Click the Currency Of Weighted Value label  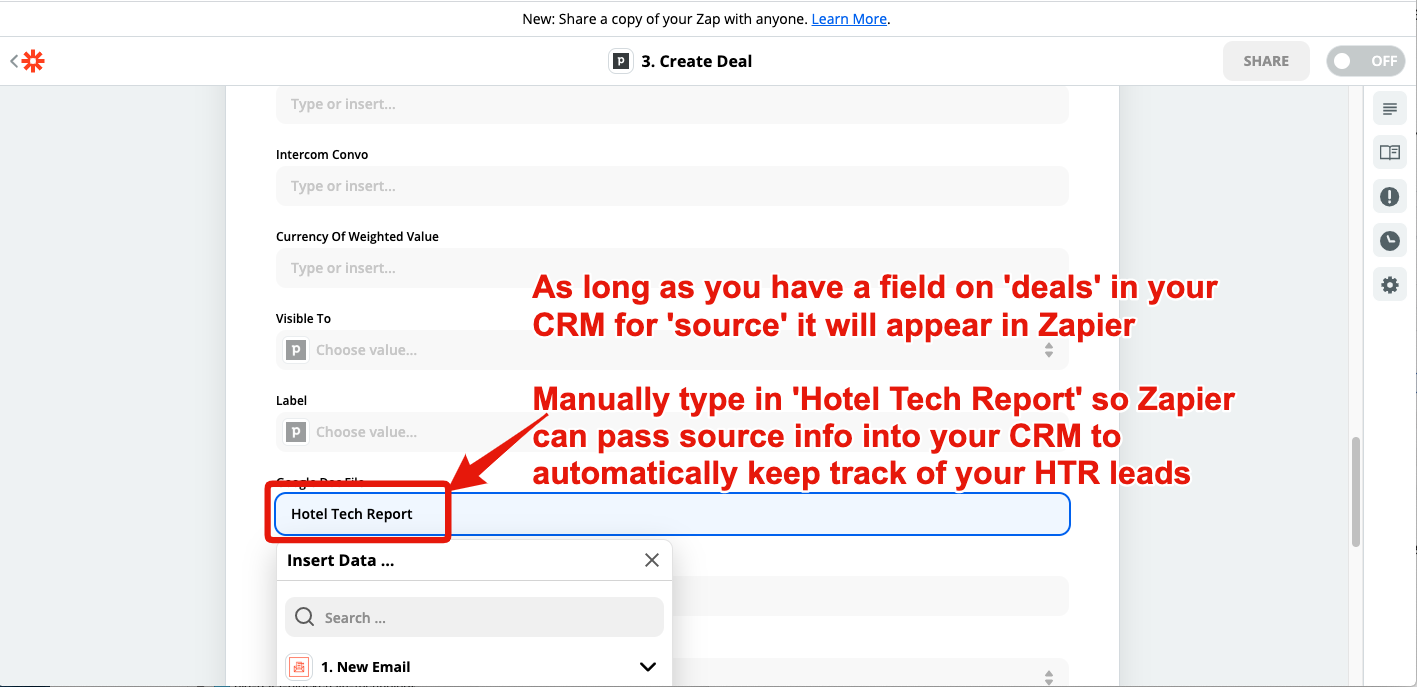pyautogui.click(x=357, y=237)
